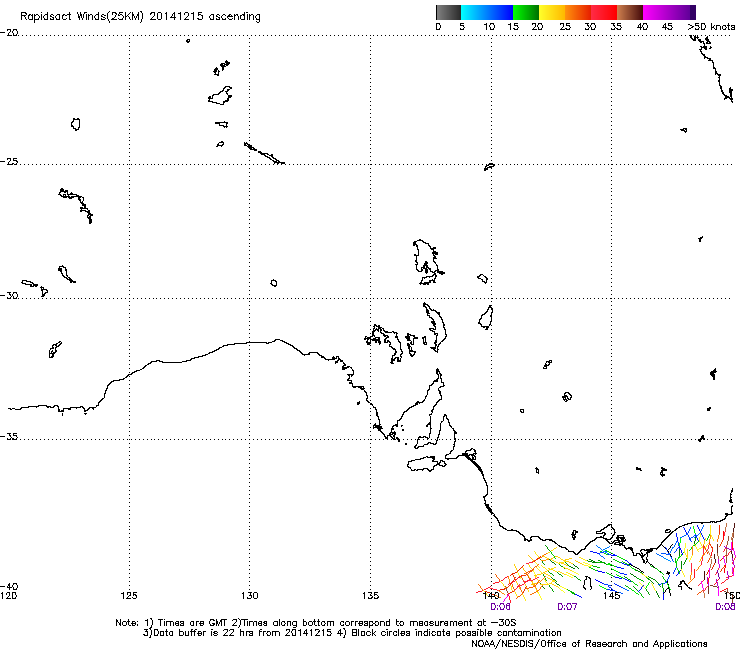Click the cyan-to-blue 5–15 knots color segment
740x650 pixels.
(x=487, y=12)
